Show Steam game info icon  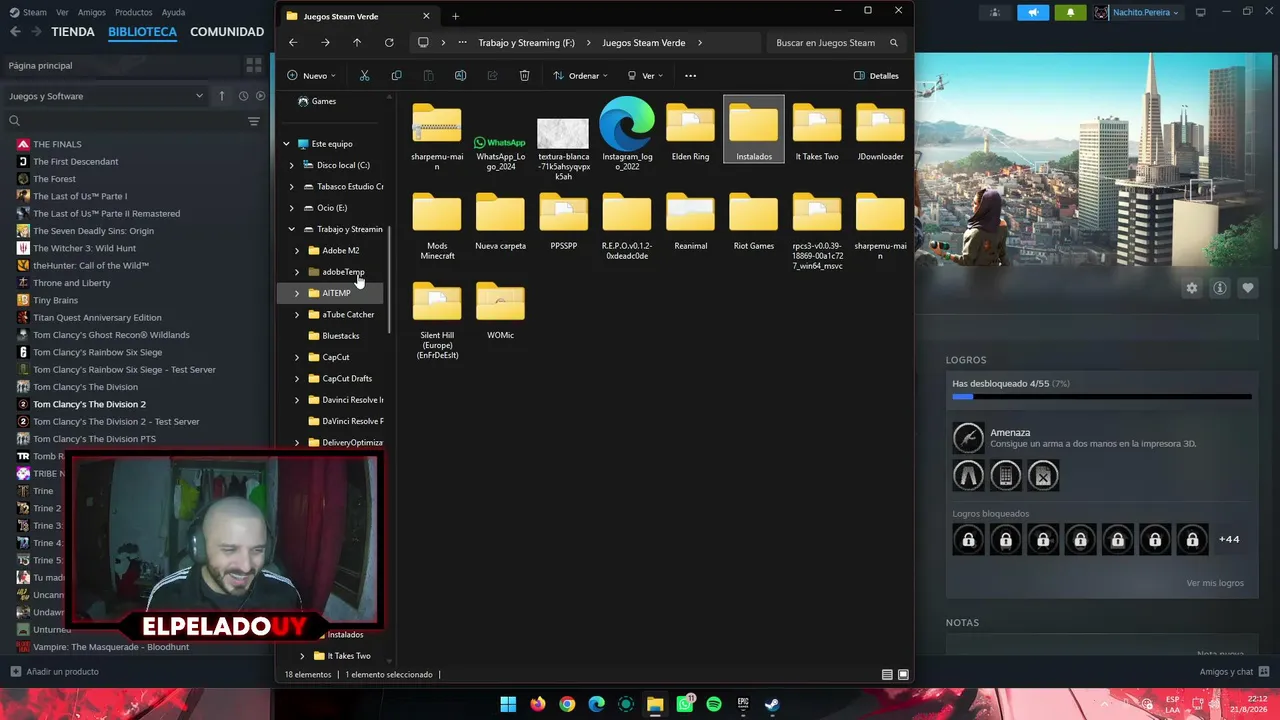pos(1220,288)
